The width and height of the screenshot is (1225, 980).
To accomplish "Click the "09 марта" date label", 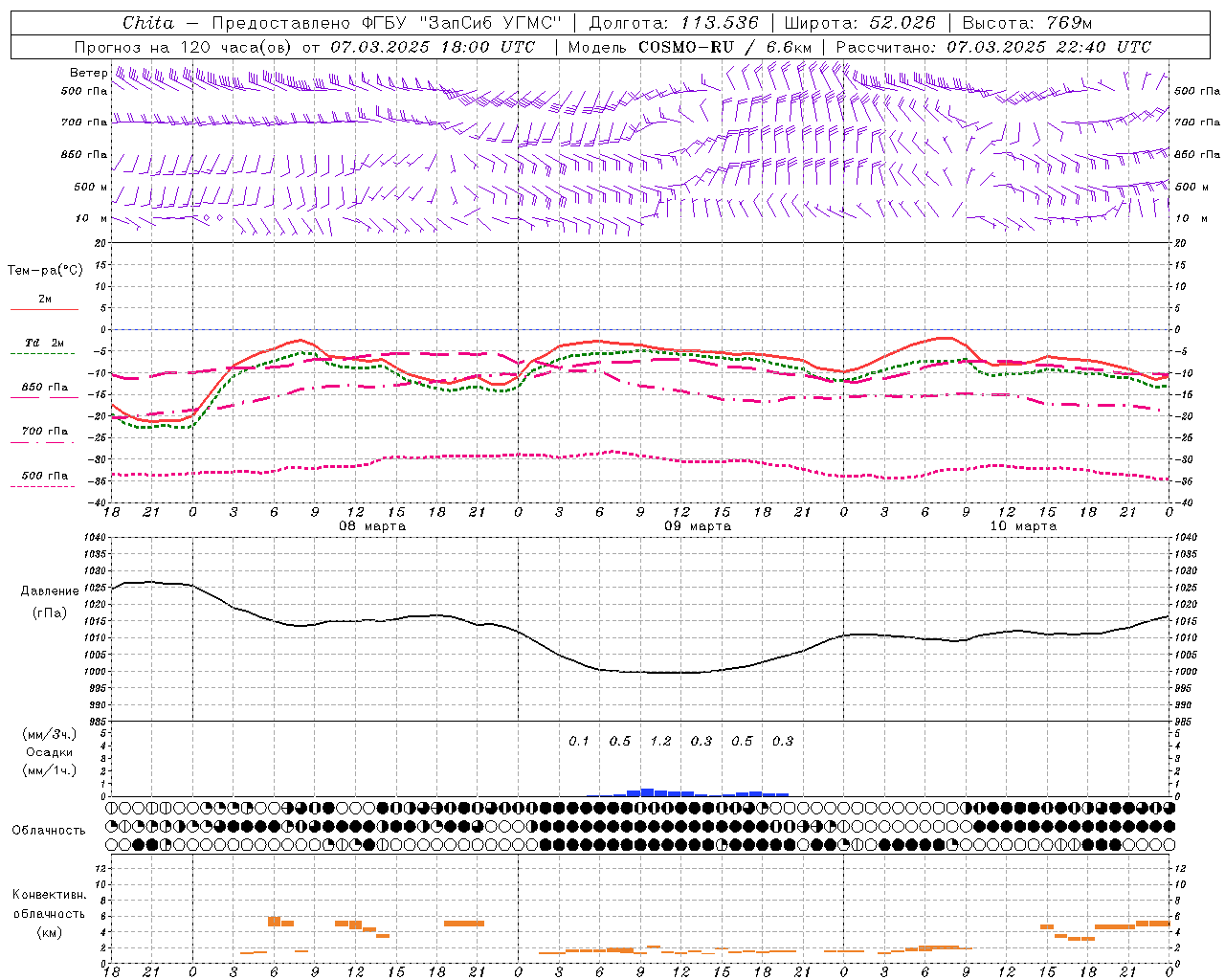I will (x=698, y=526).
